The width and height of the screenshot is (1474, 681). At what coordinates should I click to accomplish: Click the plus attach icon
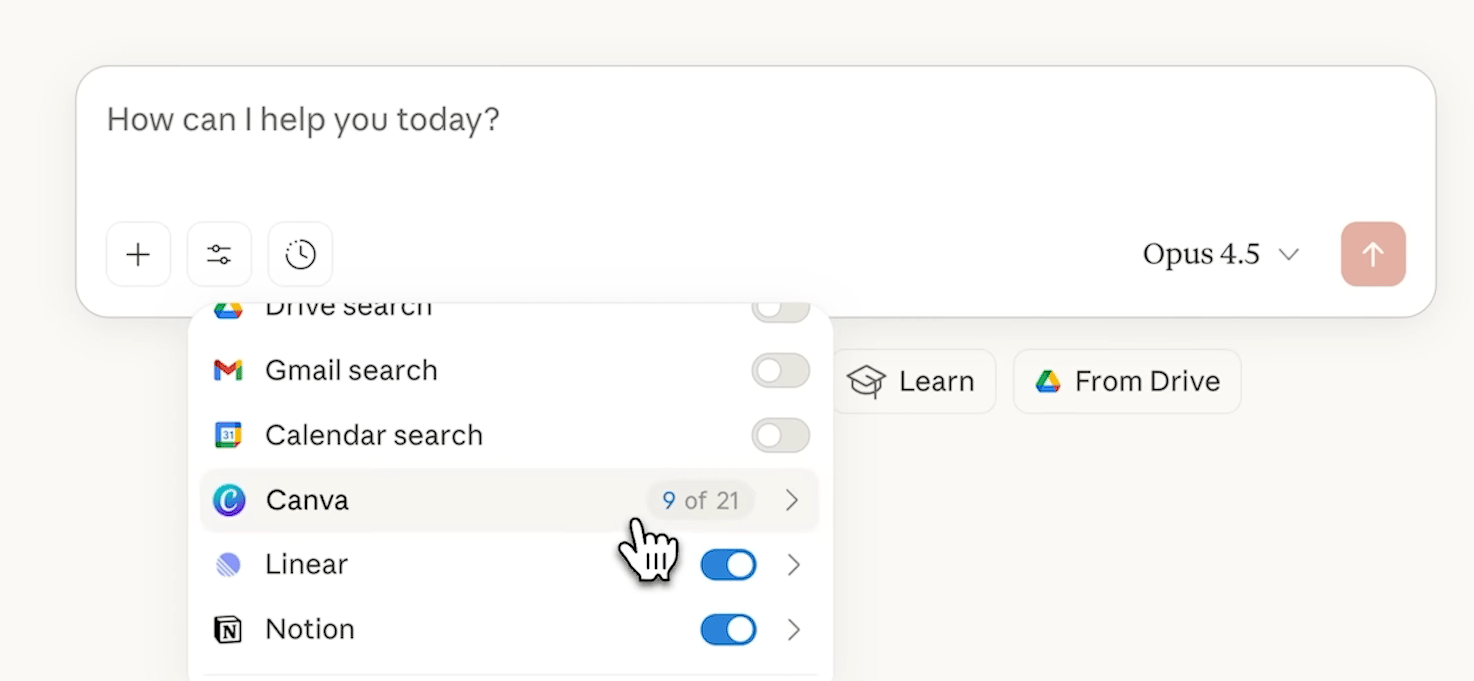138,255
